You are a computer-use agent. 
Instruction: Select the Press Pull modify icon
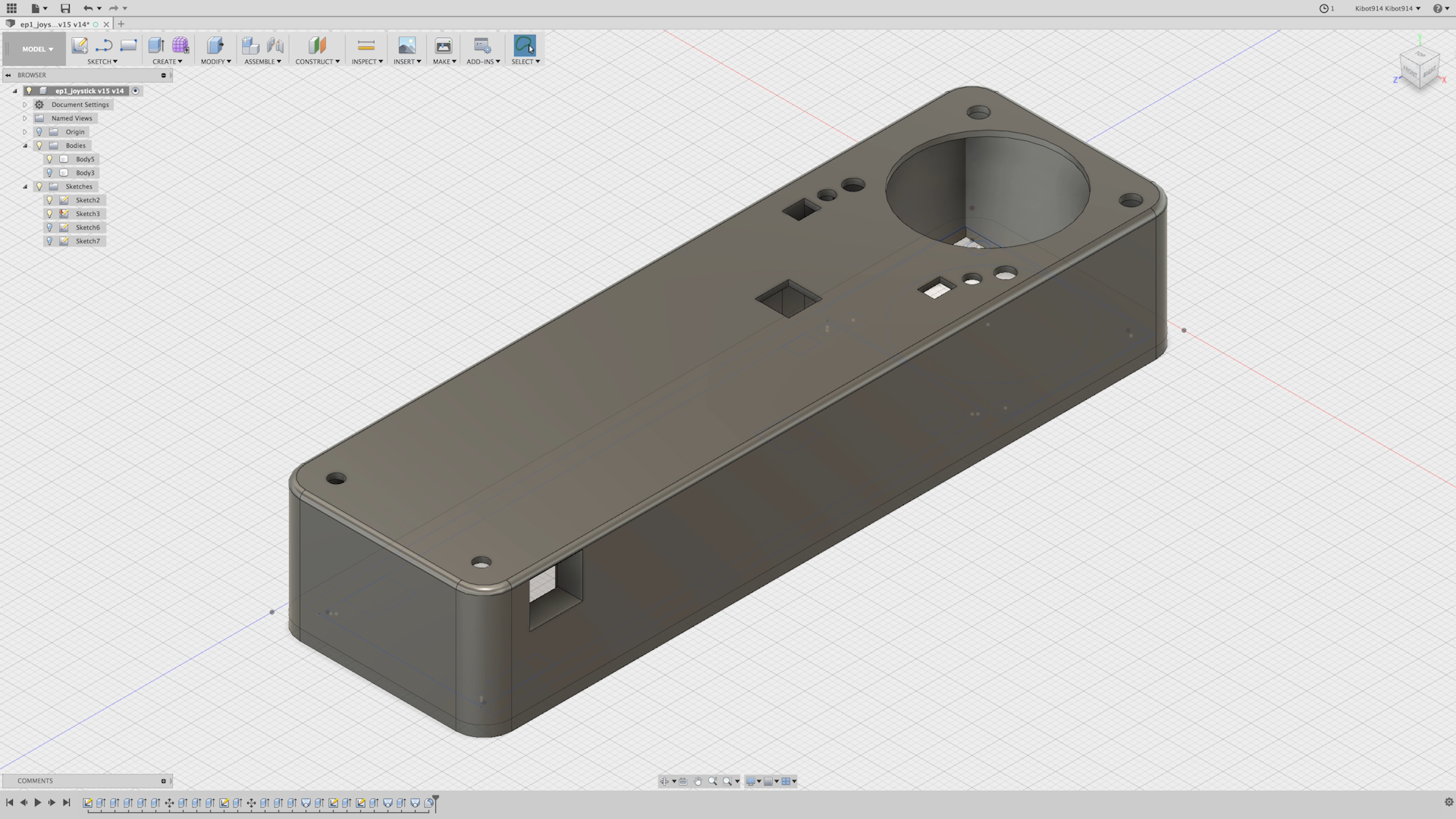(215, 45)
